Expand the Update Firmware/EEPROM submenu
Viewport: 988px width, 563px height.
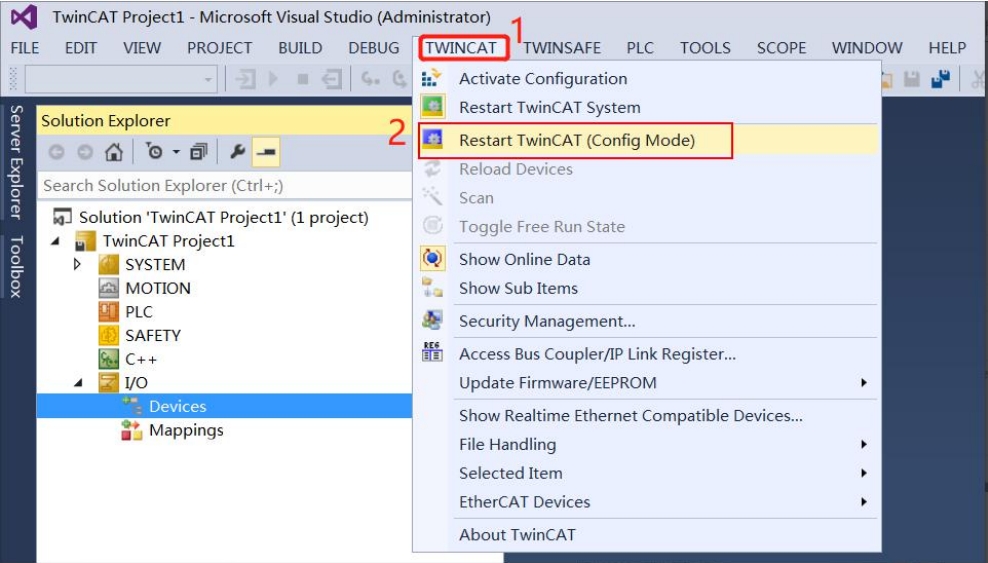click(x=863, y=383)
